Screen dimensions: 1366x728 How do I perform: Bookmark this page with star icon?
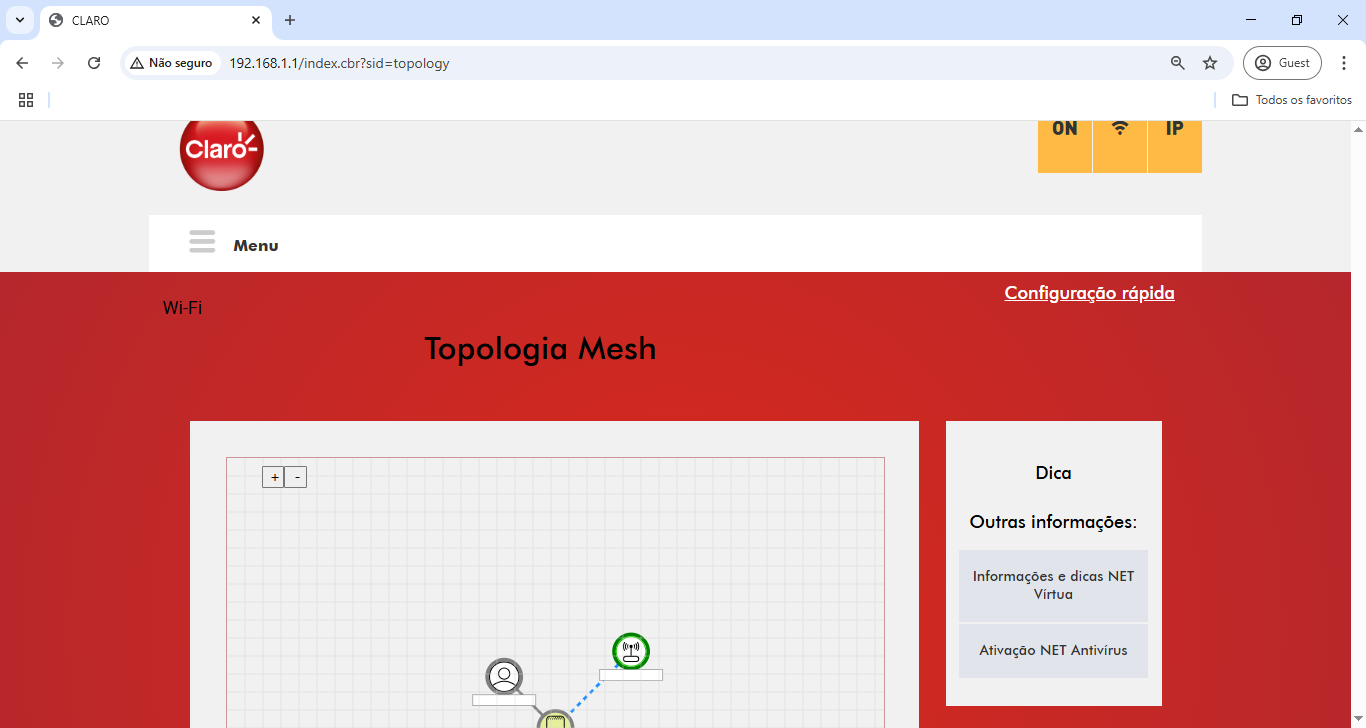point(1210,63)
